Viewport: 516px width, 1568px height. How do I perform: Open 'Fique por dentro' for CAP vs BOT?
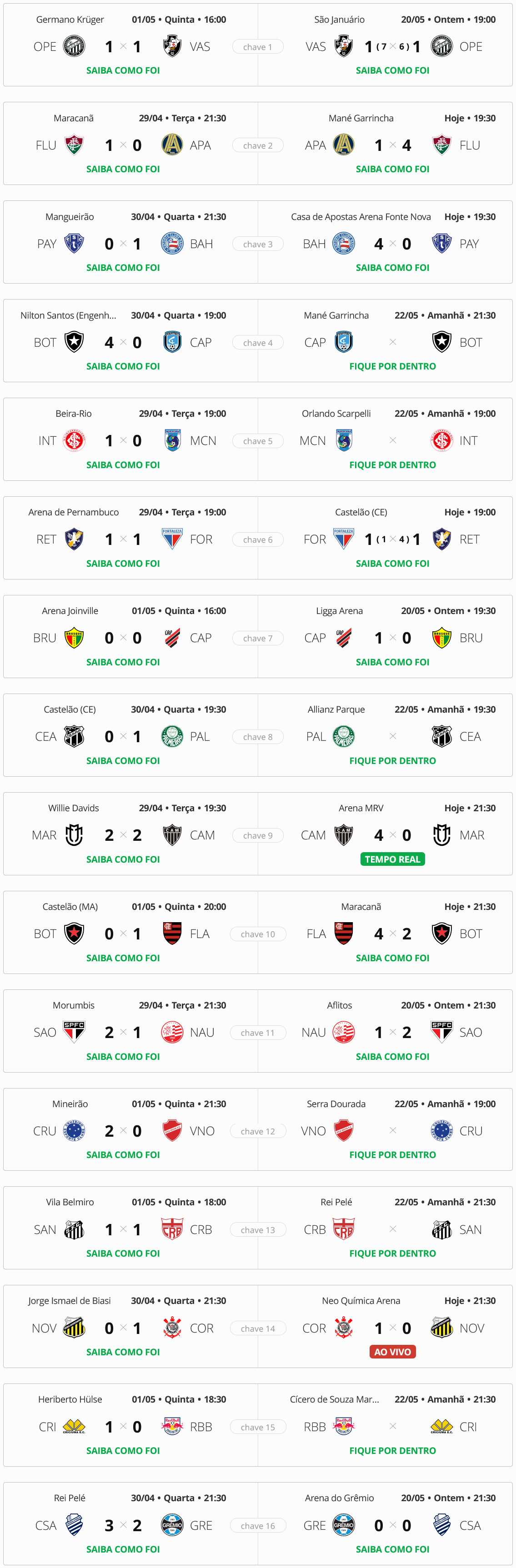pos(392,366)
